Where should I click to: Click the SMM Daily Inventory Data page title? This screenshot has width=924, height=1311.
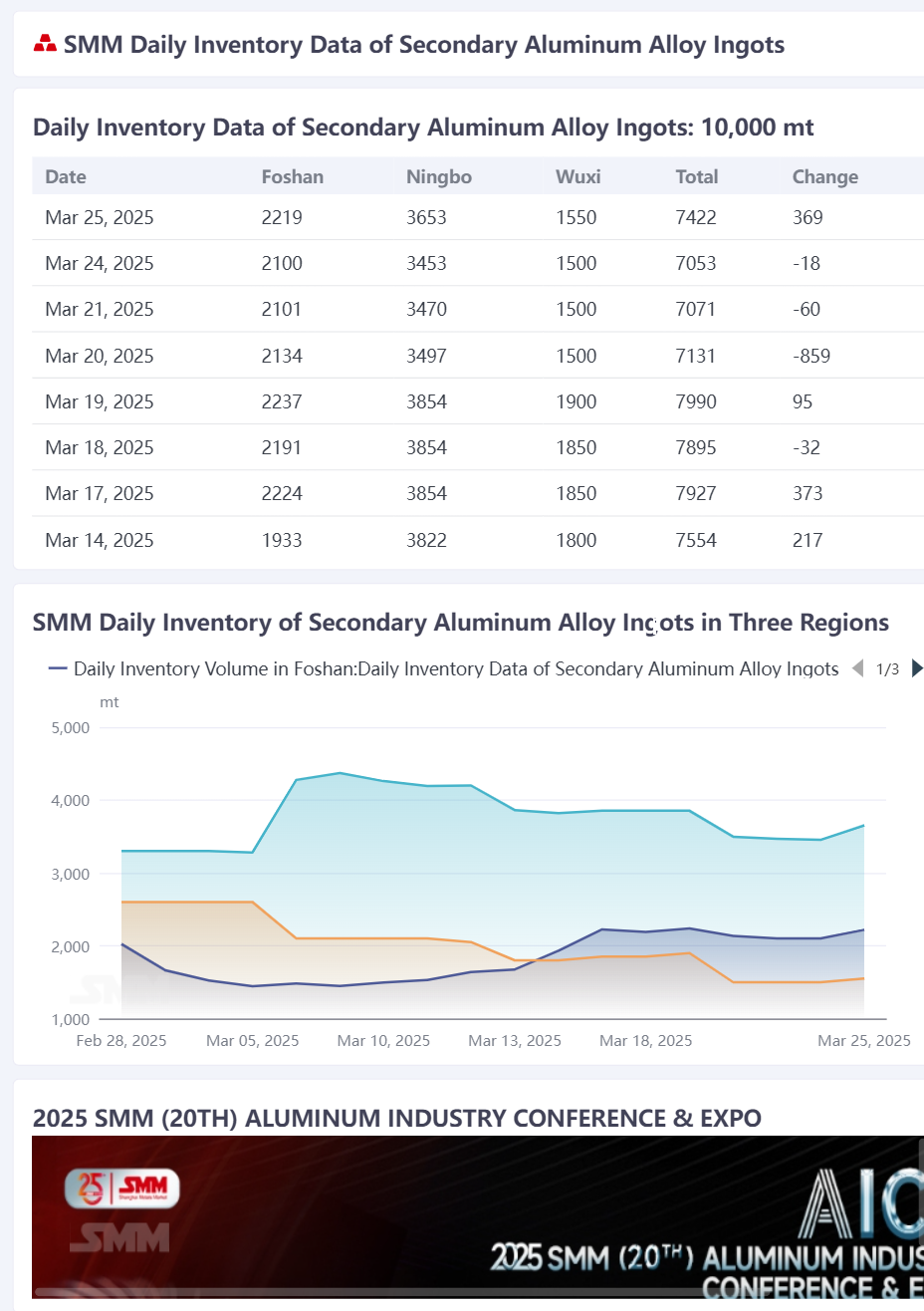424,45
